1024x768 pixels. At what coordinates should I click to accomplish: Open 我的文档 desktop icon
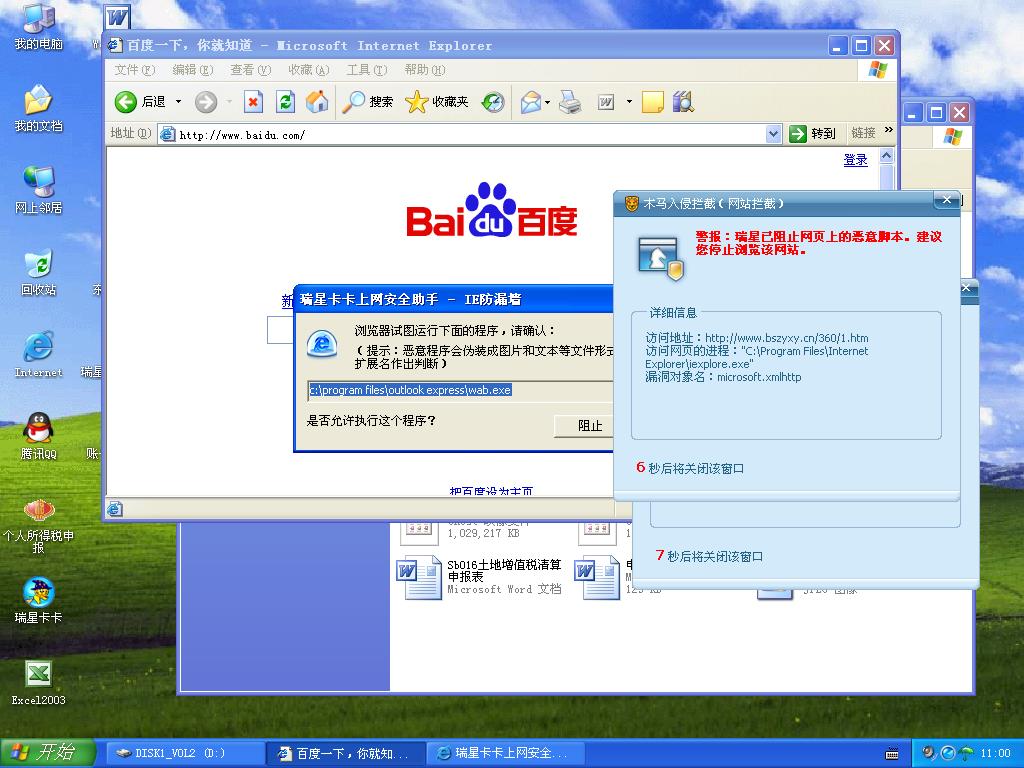click(x=39, y=108)
